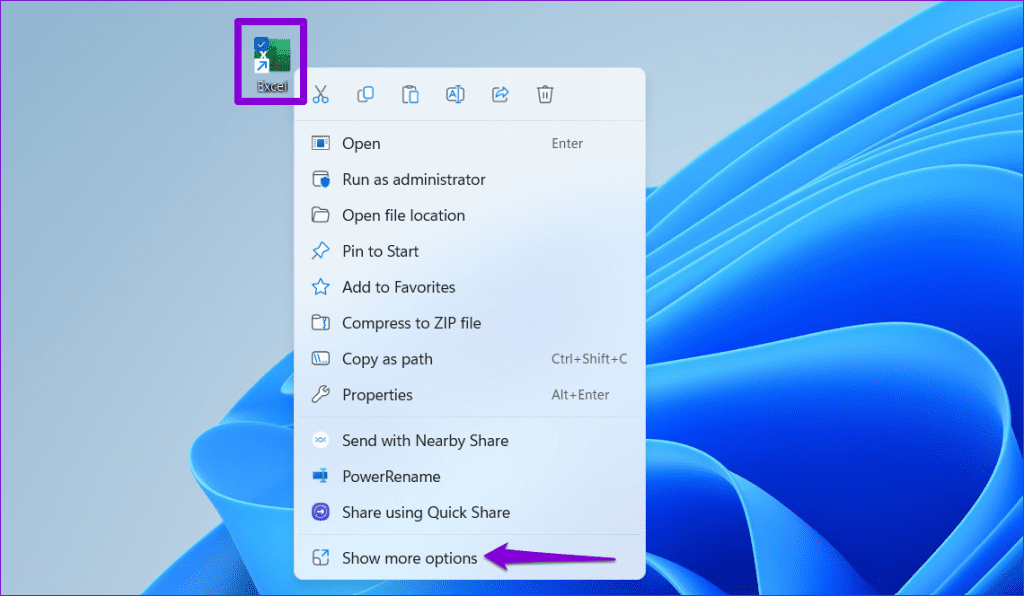Select the Excel desktop shortcut icon

click(x=272, y=64)
